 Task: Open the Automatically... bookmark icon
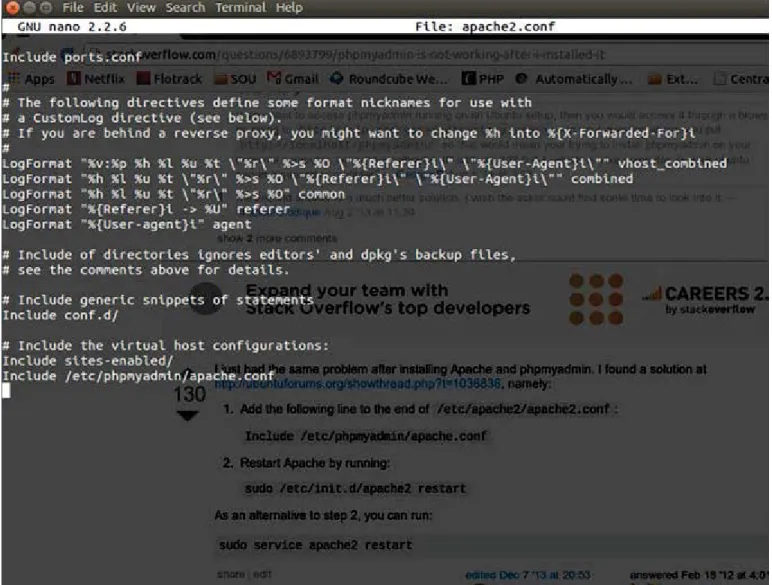521,78
